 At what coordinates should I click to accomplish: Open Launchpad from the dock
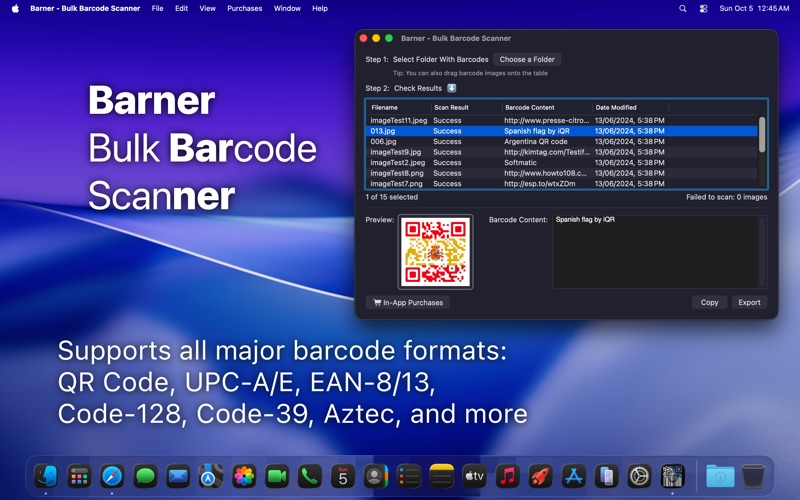[x=79, y=477]
